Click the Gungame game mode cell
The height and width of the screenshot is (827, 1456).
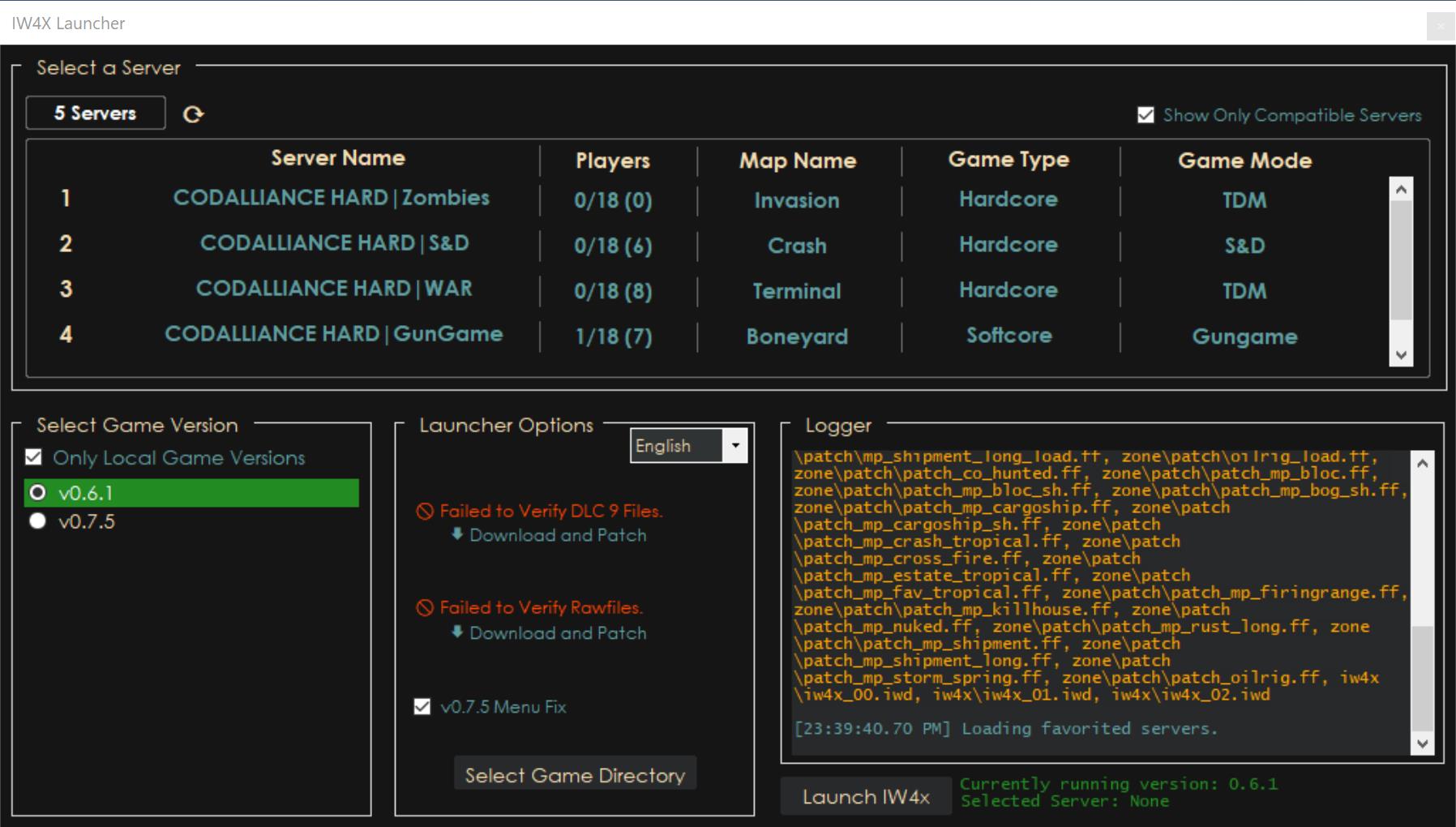click(1244, 336)
